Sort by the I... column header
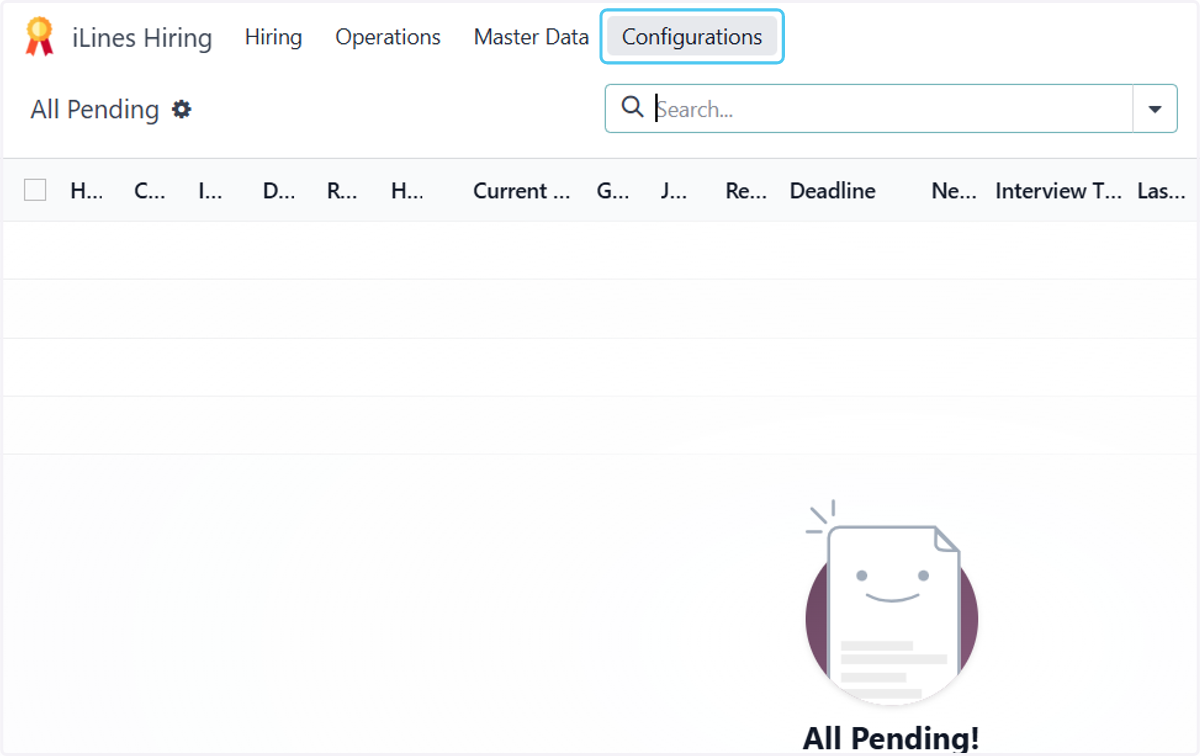 pyautogui.click(x=210, y=190)
